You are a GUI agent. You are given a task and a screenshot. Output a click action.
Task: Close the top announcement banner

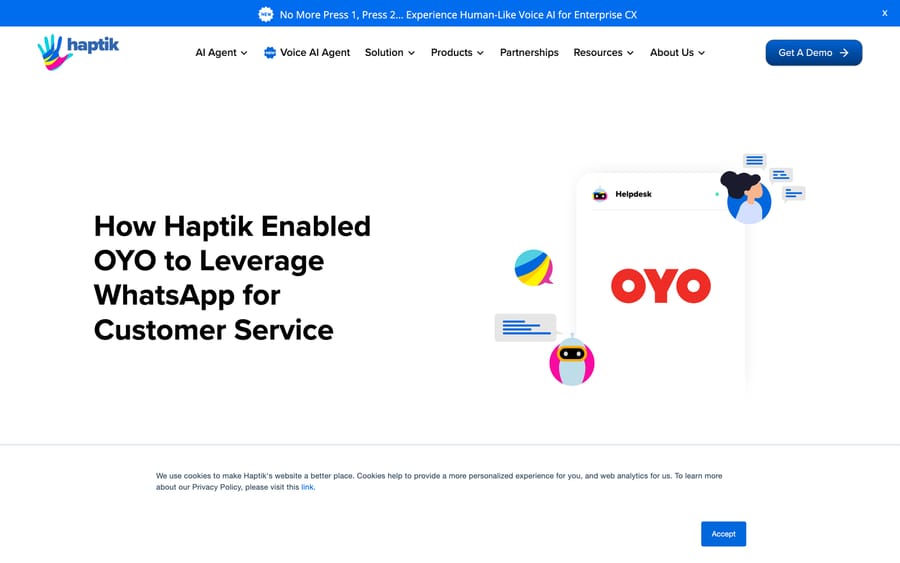tap(885, 13)
